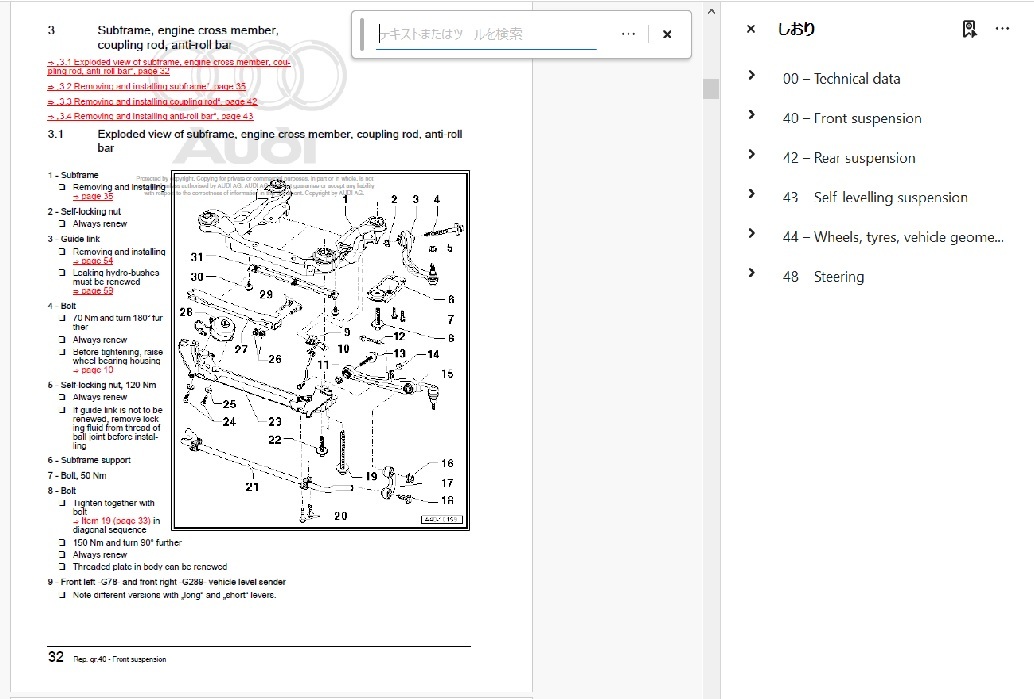Follow the page 35 link under Subframe

(x=93, y=197)
